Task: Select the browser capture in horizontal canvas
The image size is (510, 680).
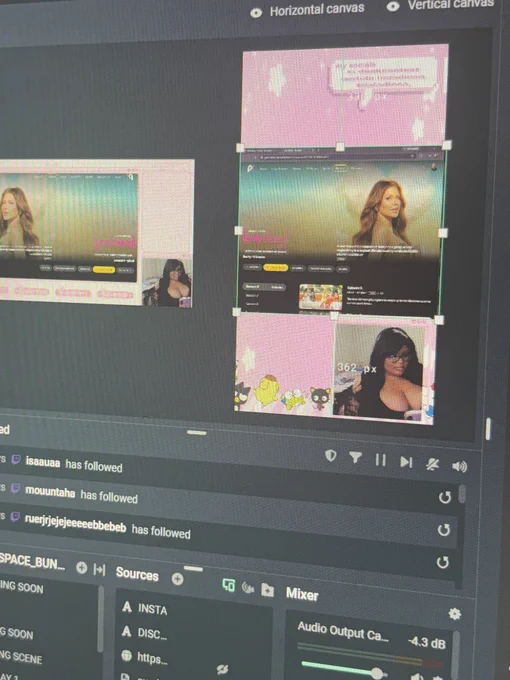Action: pyautogui.click(x=69, y=226)
